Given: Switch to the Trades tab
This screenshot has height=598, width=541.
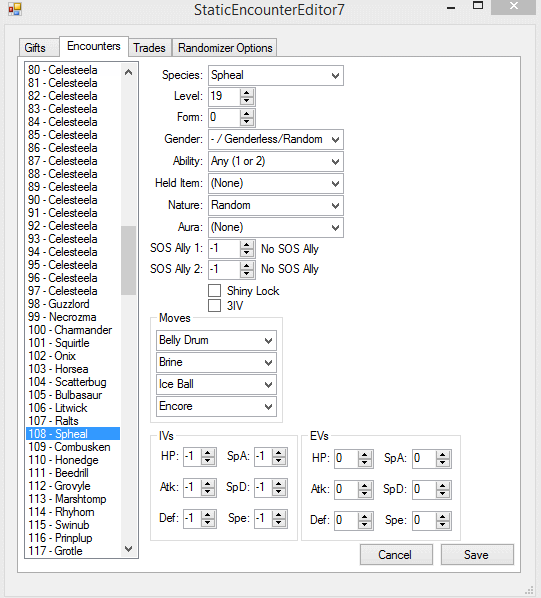Looking at the screenshot, I should (149, 48).
